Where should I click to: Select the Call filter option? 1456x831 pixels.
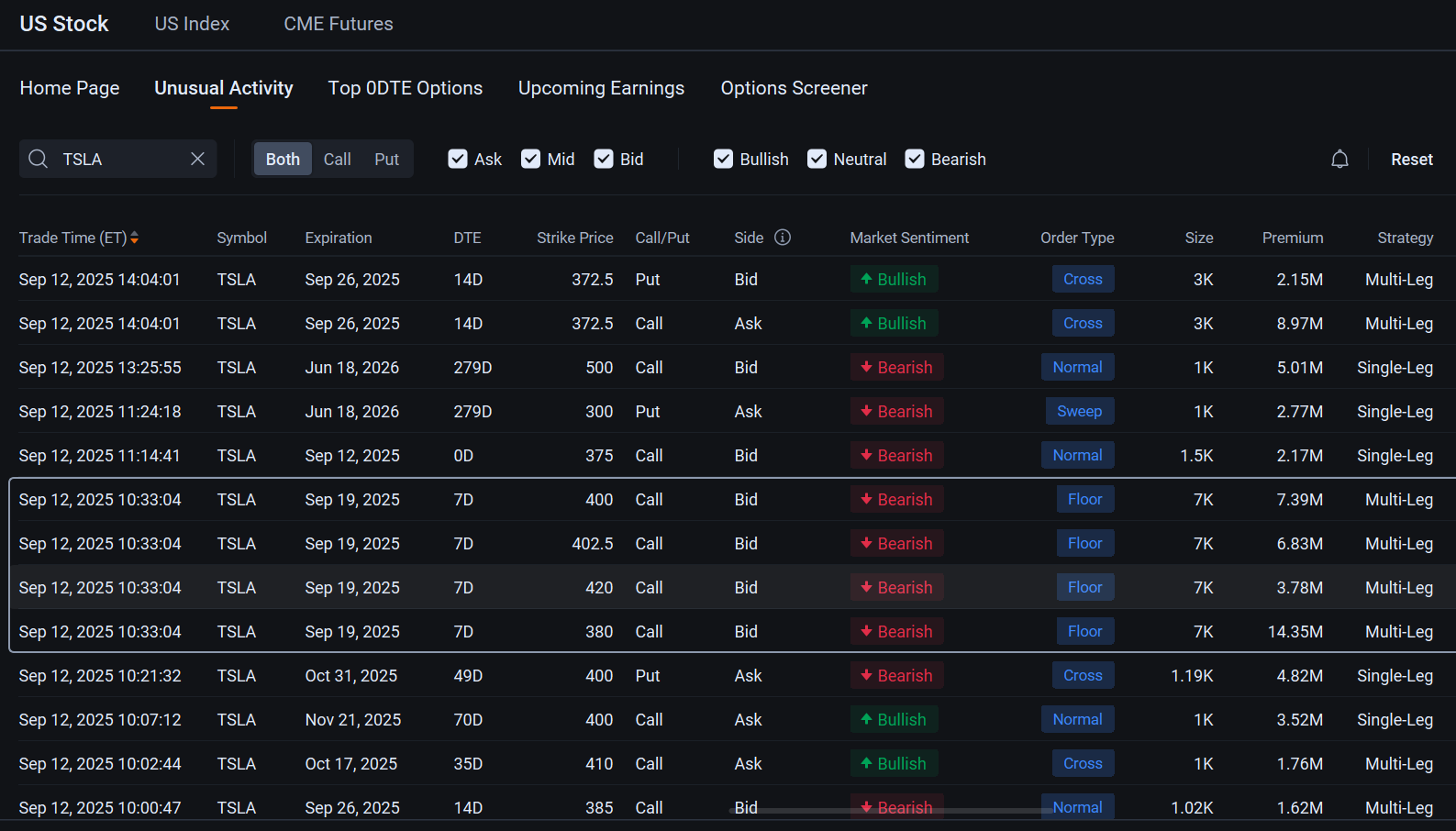(x=337, y=160)
